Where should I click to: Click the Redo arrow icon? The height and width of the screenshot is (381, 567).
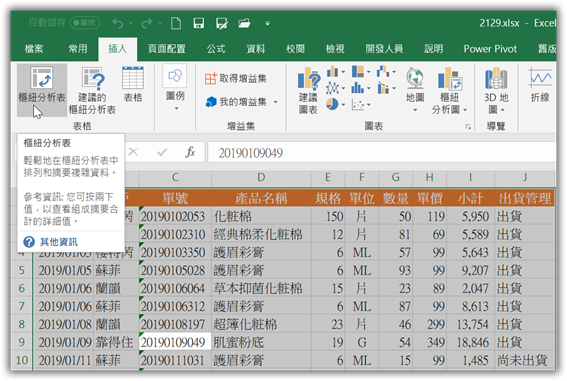[146, 23]
